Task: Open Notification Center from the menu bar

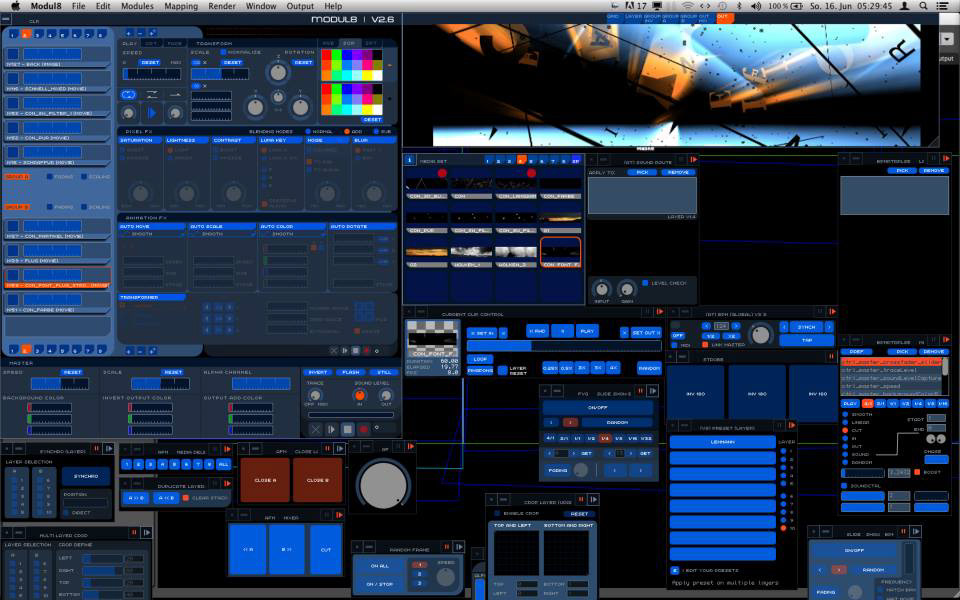Action: 943,6
